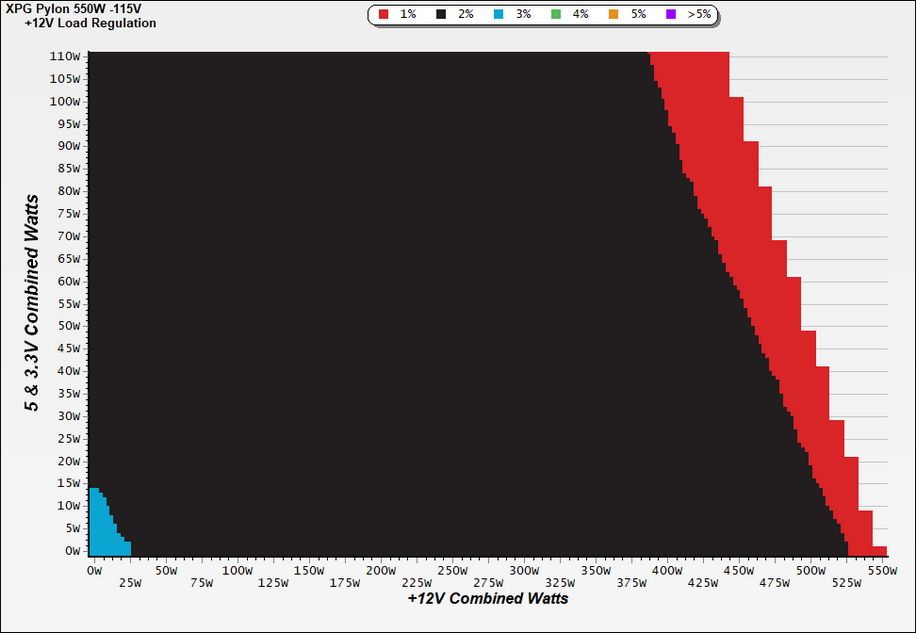Click the 15W y-axis label
The image size is (916, 633).
click(x=68, y=484)
